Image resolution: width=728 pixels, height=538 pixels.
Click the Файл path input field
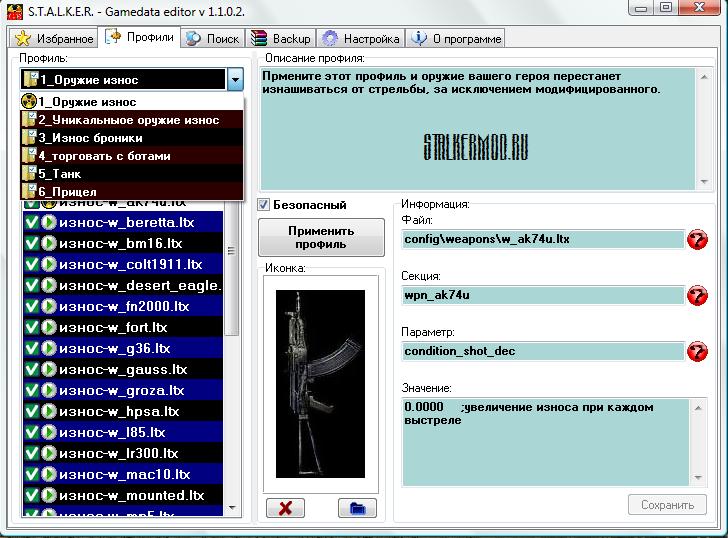click(543, 240)
